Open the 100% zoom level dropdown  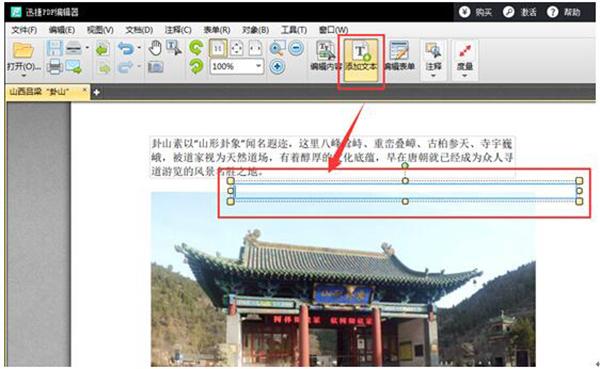click(x=259, y=66)
